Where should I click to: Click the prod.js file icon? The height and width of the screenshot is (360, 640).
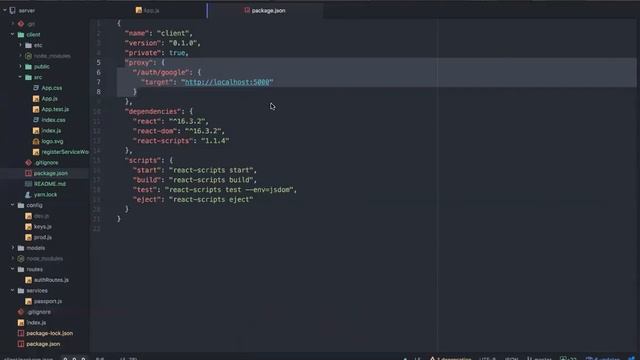(x=28, y=237)
